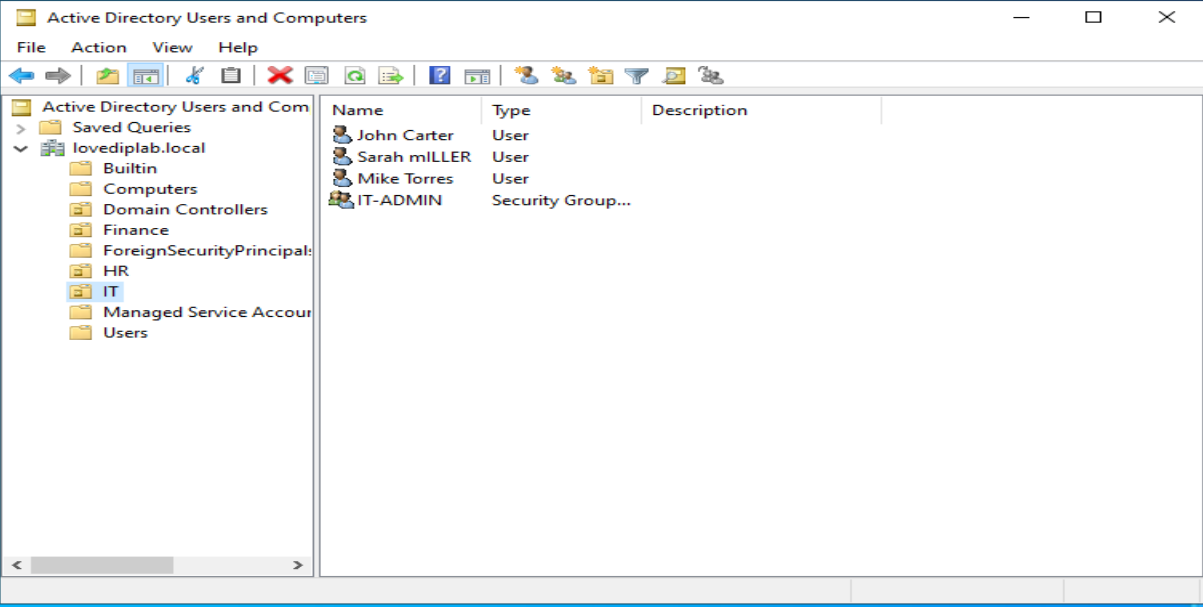Click the lovediplab.local domain icon
The image size is (1203, 607).
coord(53,148)
